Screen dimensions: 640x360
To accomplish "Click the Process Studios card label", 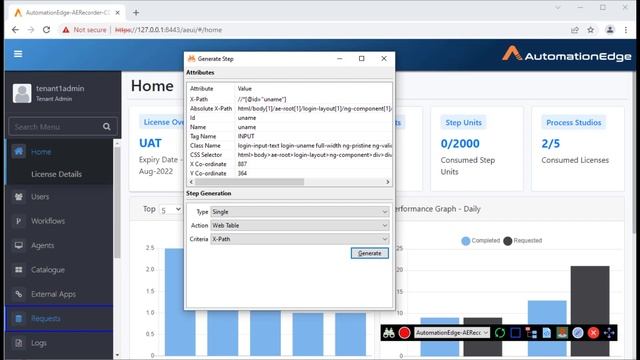I will [573, 122].
